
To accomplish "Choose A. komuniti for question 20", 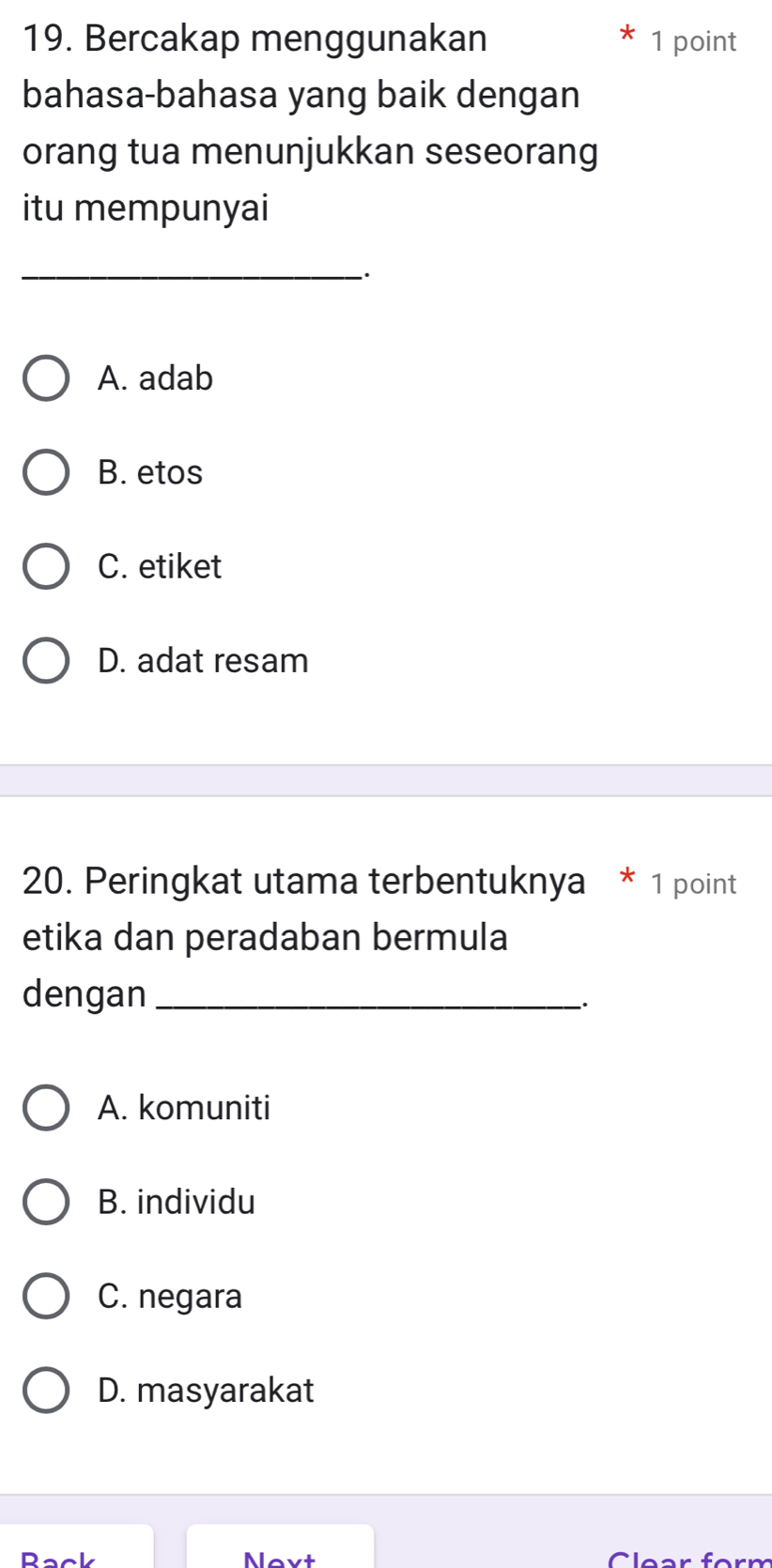I will (45, 1108).
